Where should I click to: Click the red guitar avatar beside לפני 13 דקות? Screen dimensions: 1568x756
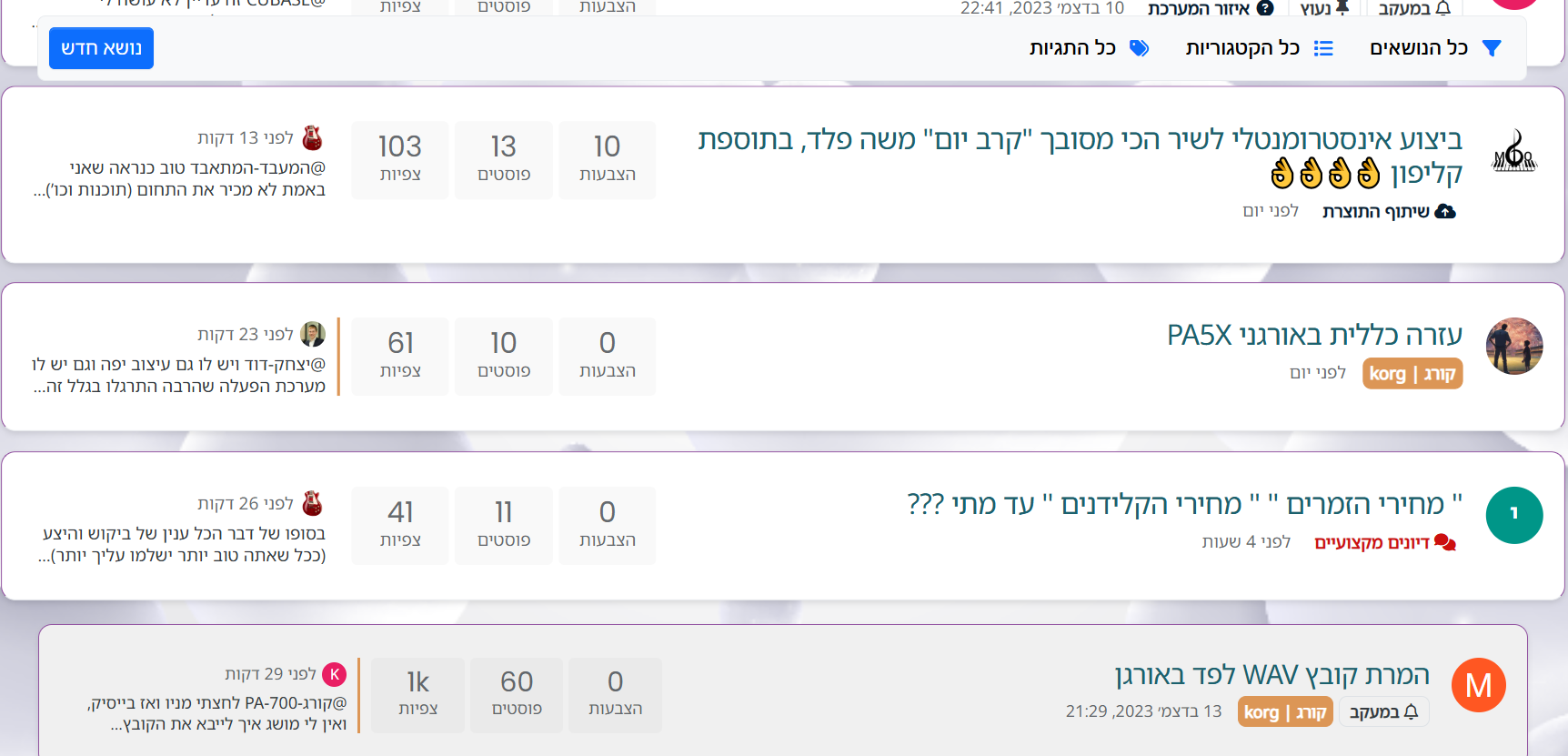point(312,137)
